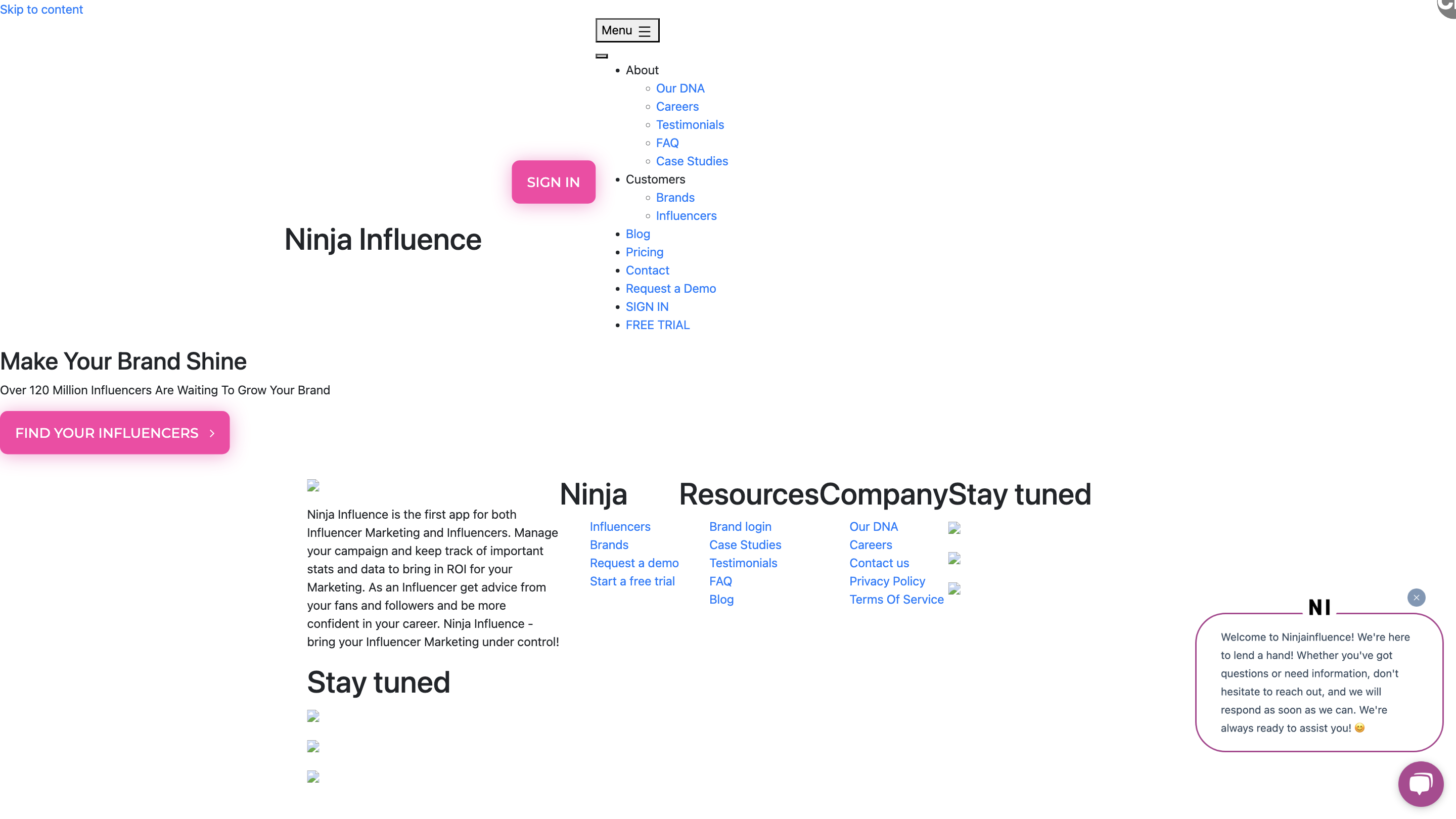The width and height of the screenshot is (1456, 819).
Task: Open the Terms Of Service link
Action: pos(896,600)
